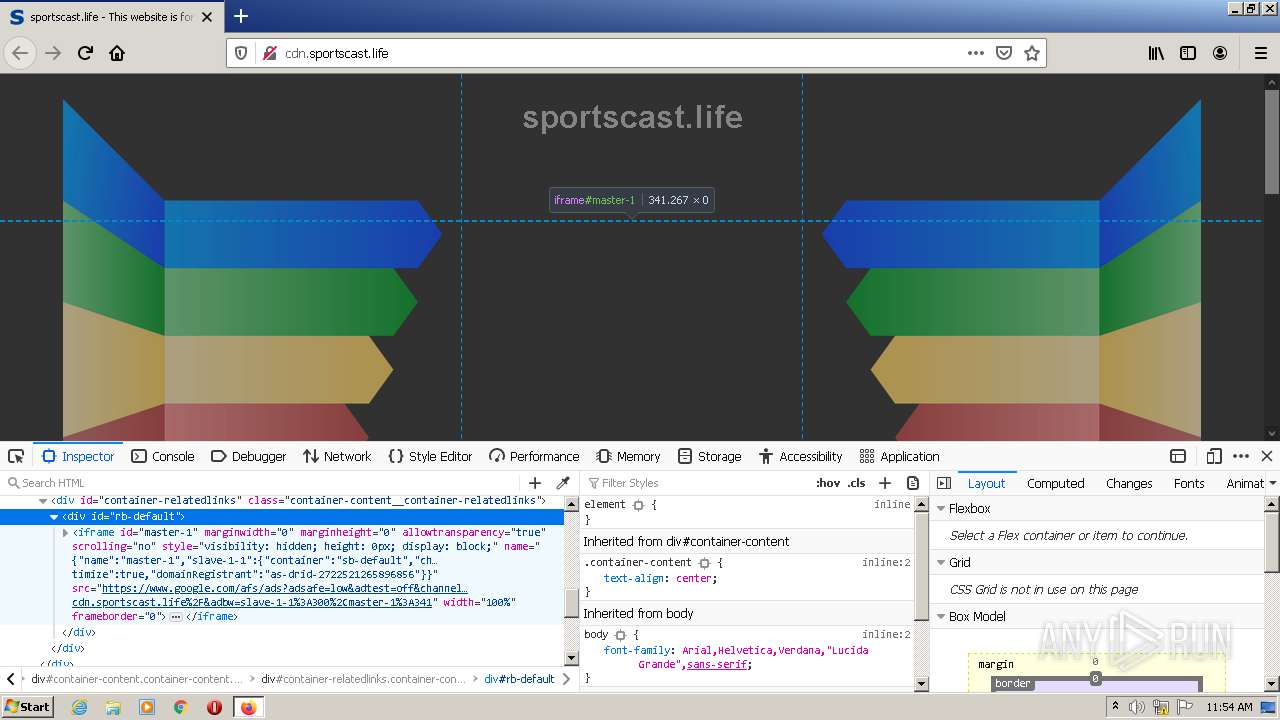Image resolution: width=1280 pixels, height=720 pixels.
Task: Bookmark this page with the star
Action: point(1032,53)
